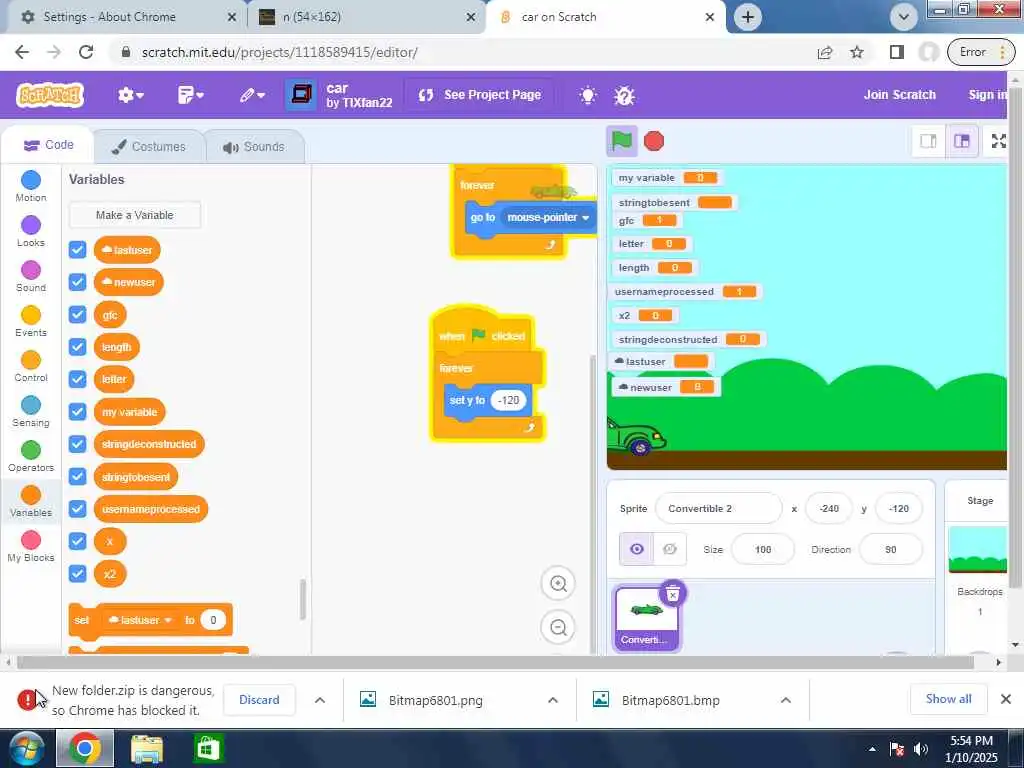Select the Stage backdrop thumbnail
This screenshot has width=1024, height=768.
coord(978,550)
